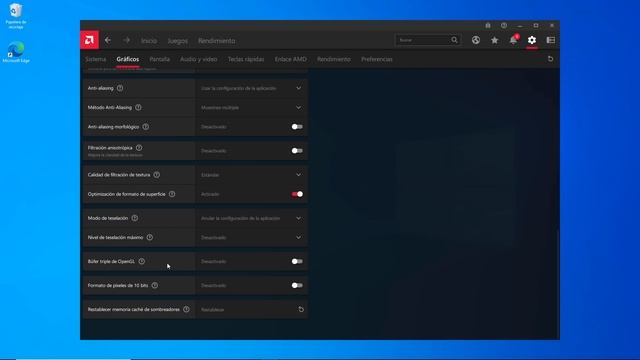Go to Inicio in top navigation
The image size is (640, 360).
149,41
